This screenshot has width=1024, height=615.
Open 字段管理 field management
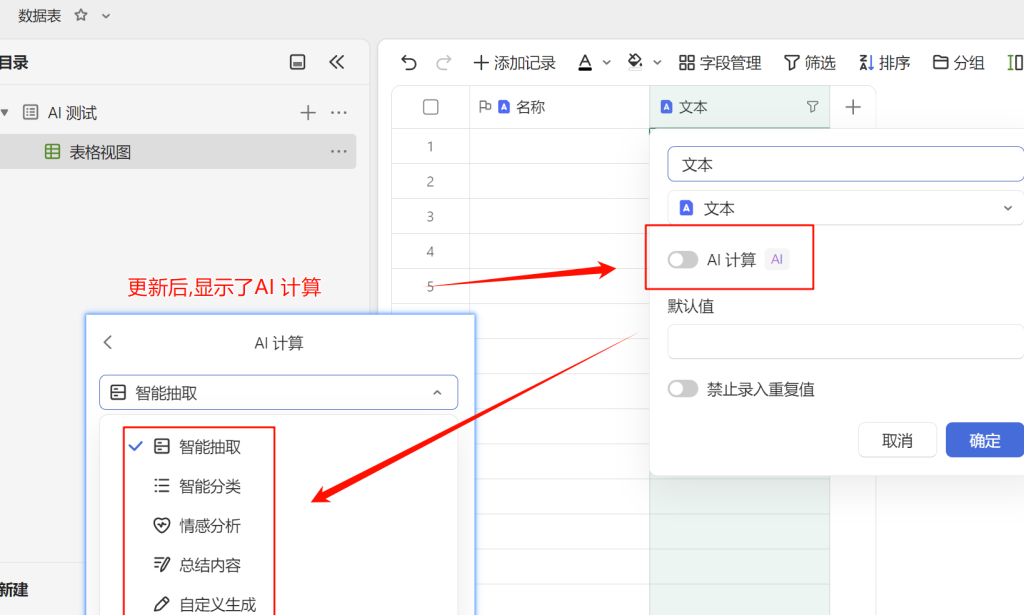(x=720, y=63)
